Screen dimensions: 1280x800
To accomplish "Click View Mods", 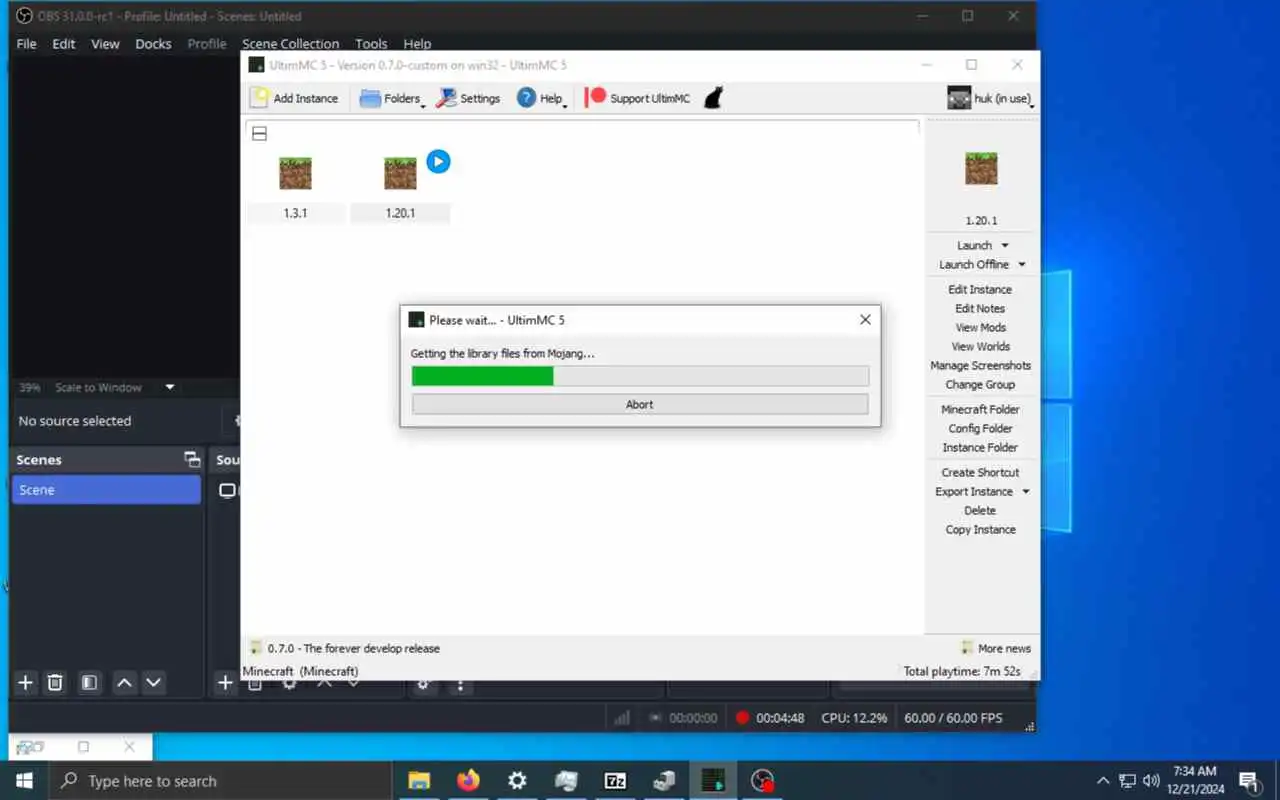I will click(980, 327).
